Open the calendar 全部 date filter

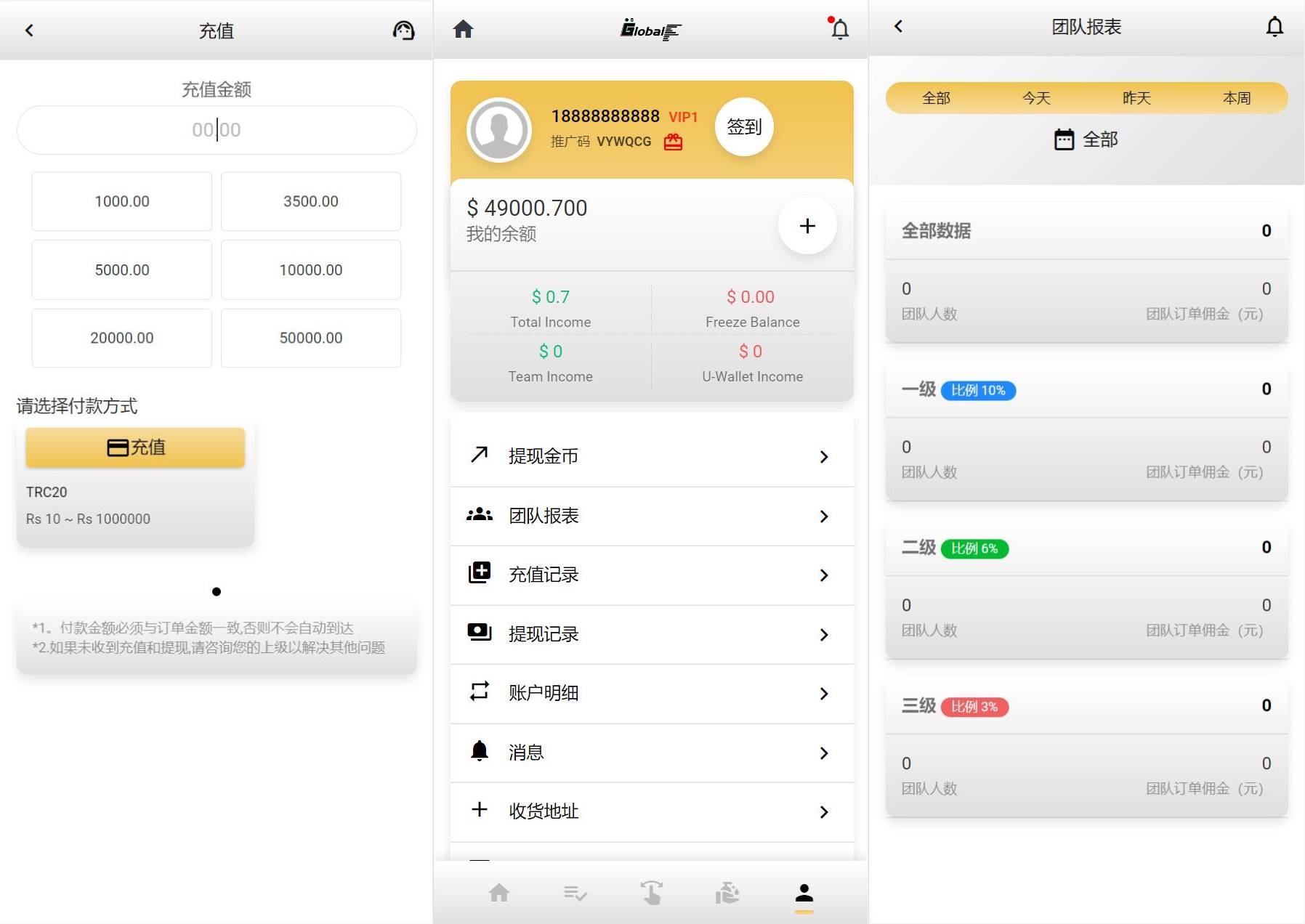pyautogui.click(x=1086, y=139)
